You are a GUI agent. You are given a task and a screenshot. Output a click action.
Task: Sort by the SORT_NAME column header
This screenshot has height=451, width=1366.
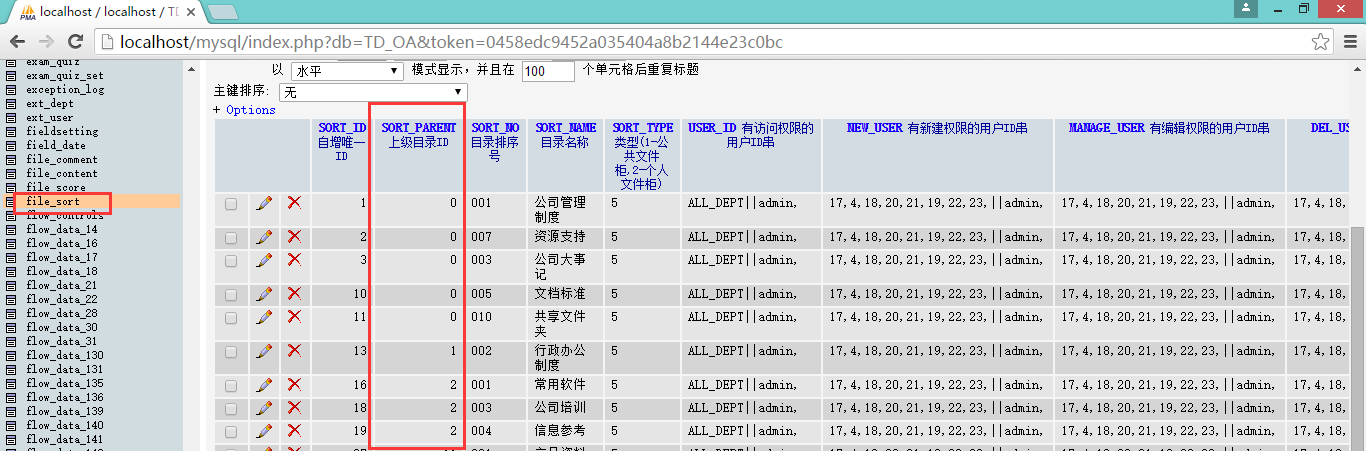tap(565, 128)
